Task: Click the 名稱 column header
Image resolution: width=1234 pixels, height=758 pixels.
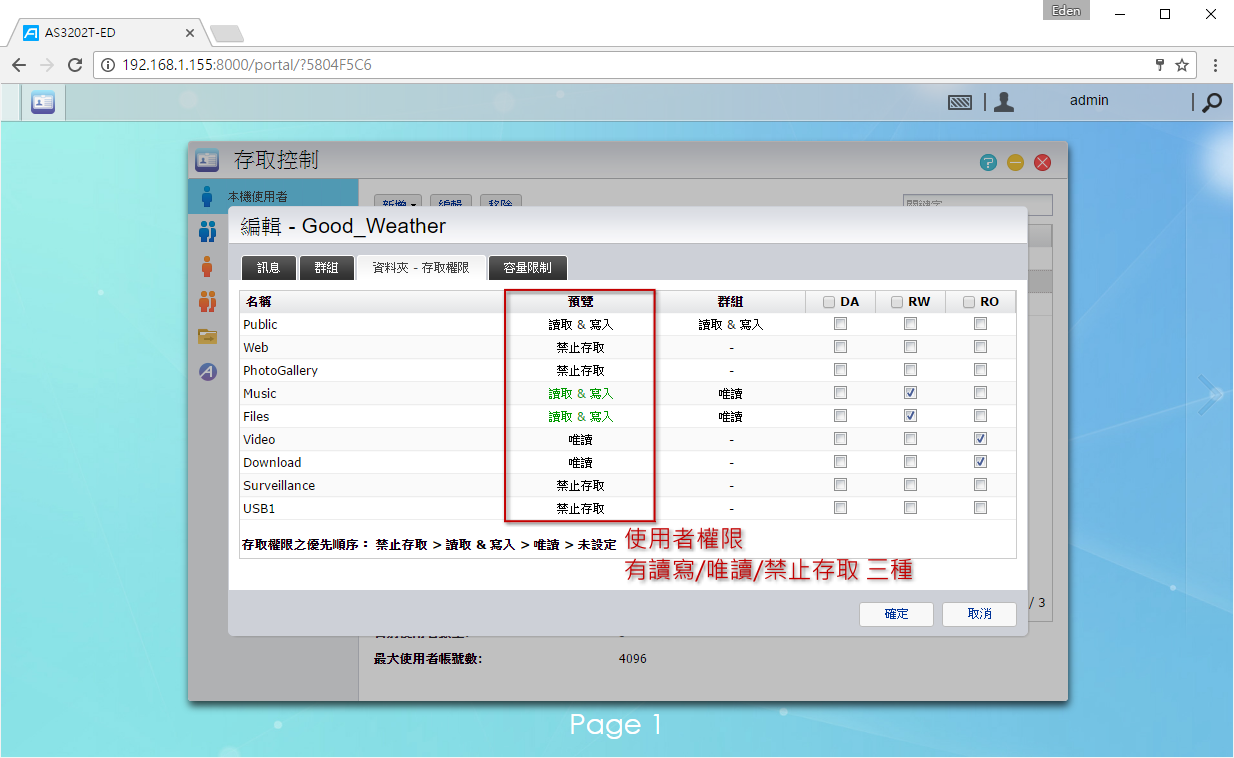Action: [x=372, y=301]
